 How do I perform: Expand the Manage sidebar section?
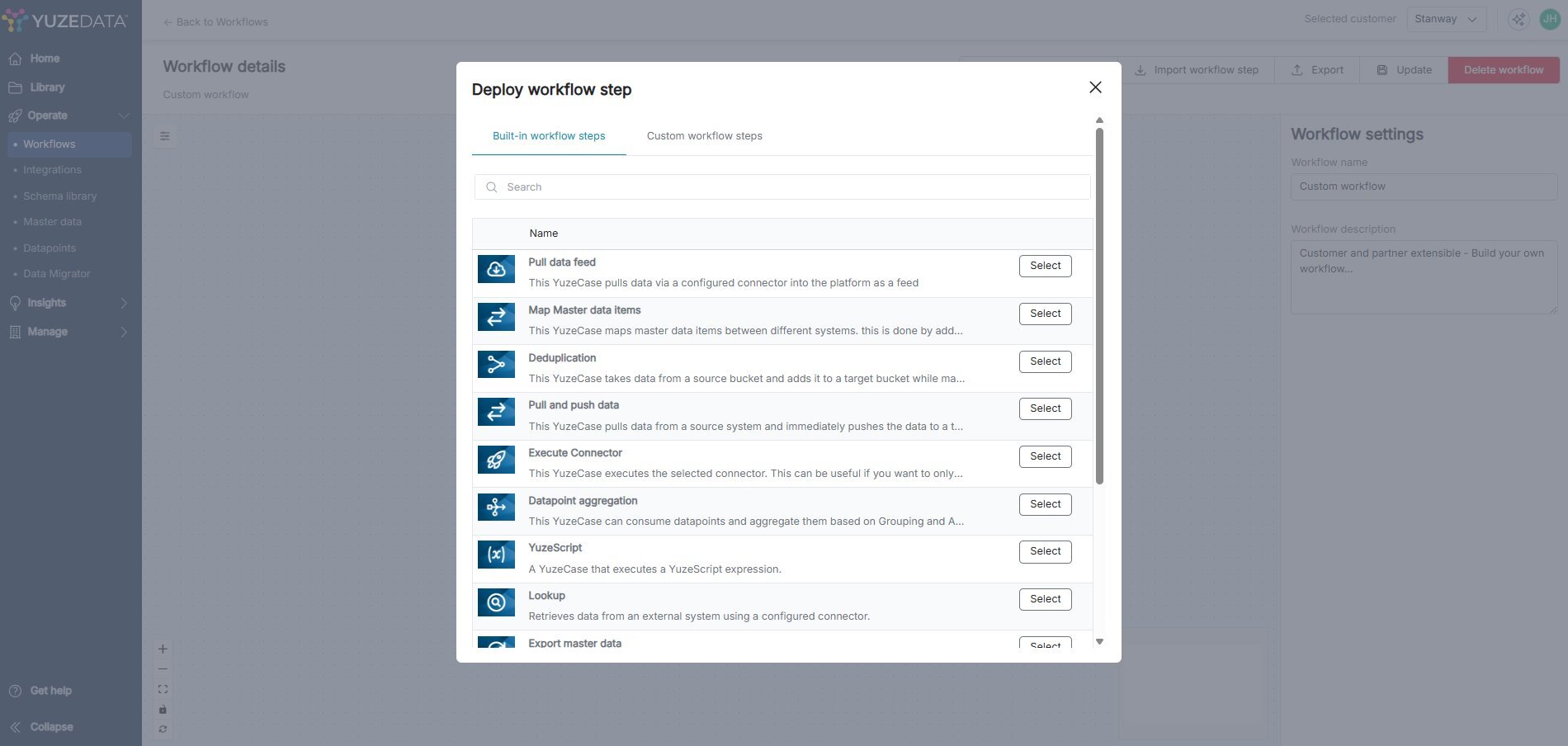(x=124, y=332)
